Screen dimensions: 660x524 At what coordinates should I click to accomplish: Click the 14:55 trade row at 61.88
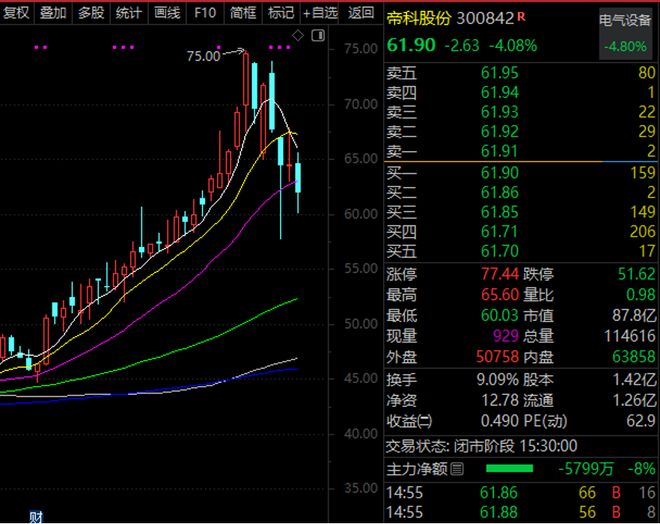[x=521, y=512]
